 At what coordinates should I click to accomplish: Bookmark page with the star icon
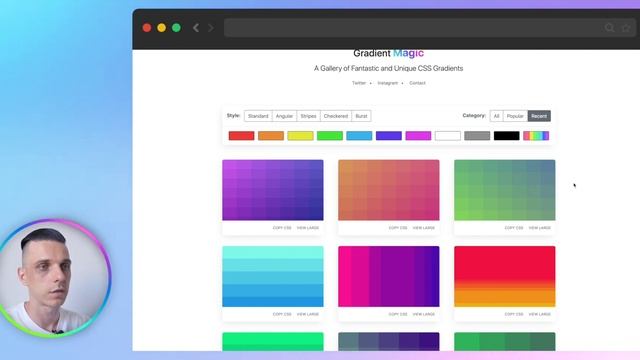626,28
